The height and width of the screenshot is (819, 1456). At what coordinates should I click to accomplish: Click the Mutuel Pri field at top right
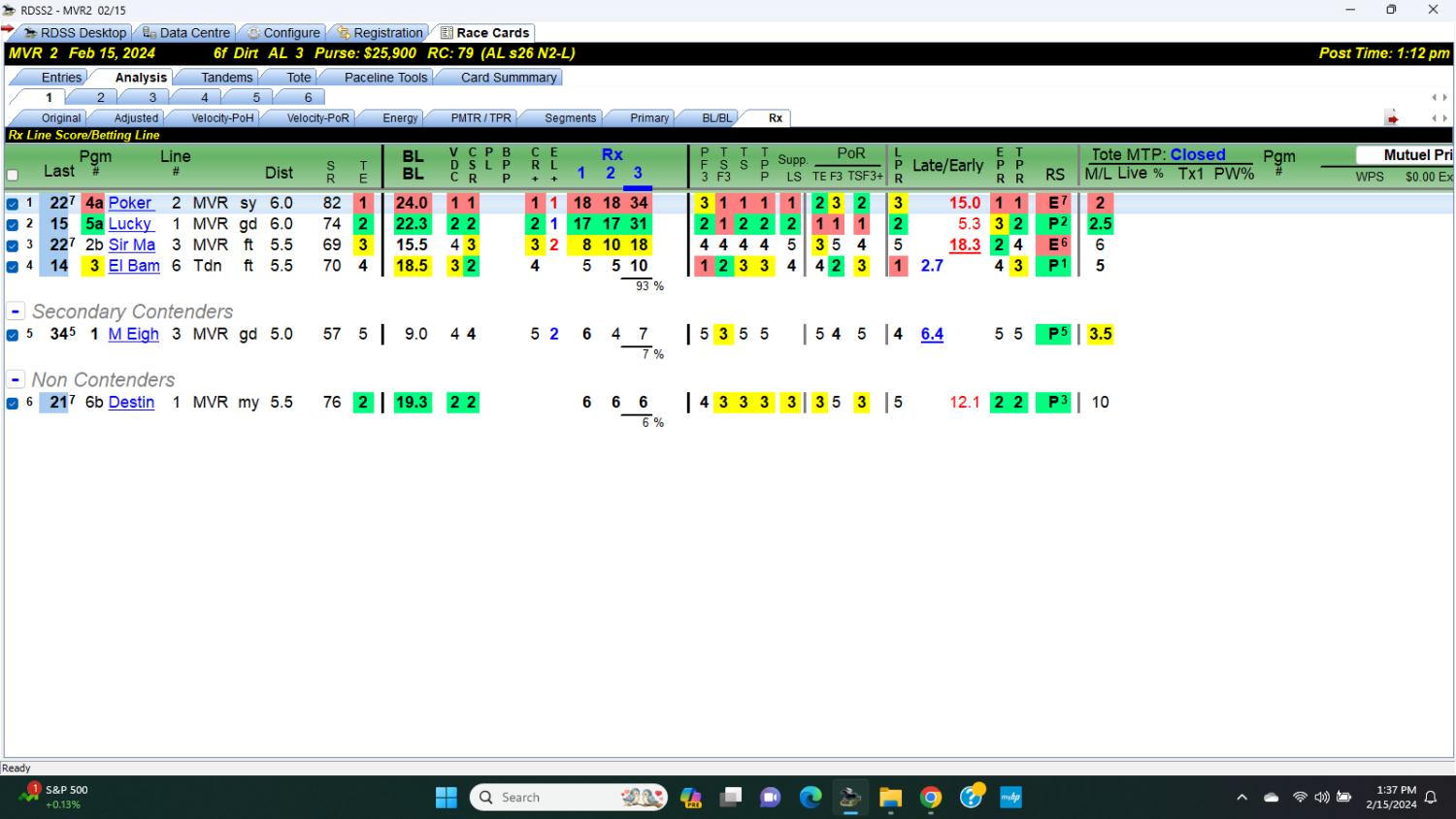1404,155
